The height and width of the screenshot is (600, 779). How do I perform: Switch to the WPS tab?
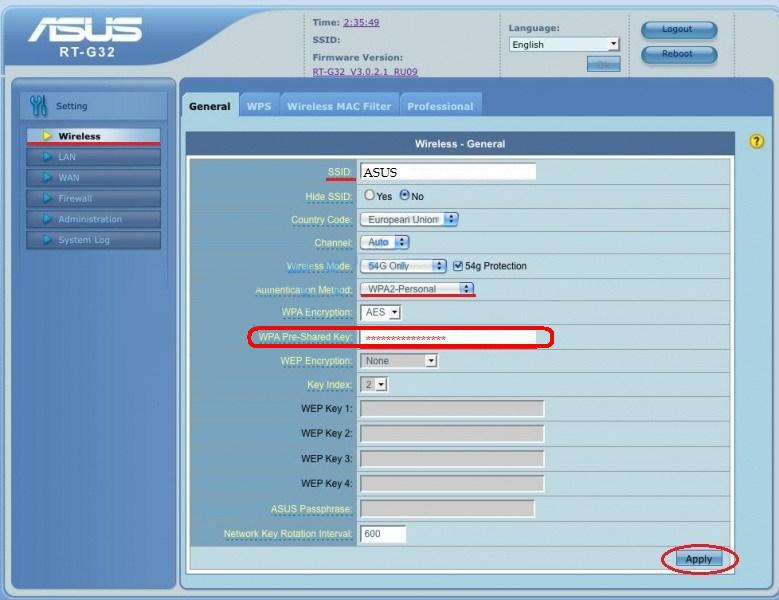pyautogui.click(x=259, y=106)
